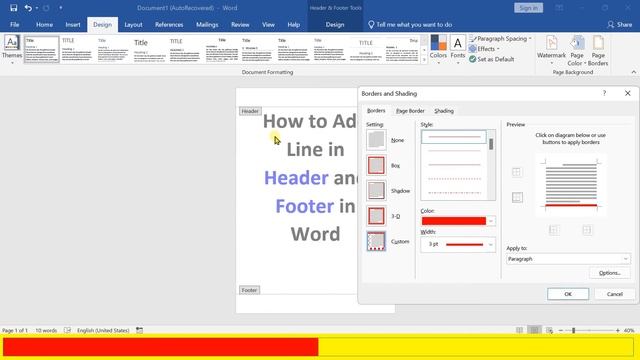Select the Shadow border setting icon

click(x=376, y=191)
